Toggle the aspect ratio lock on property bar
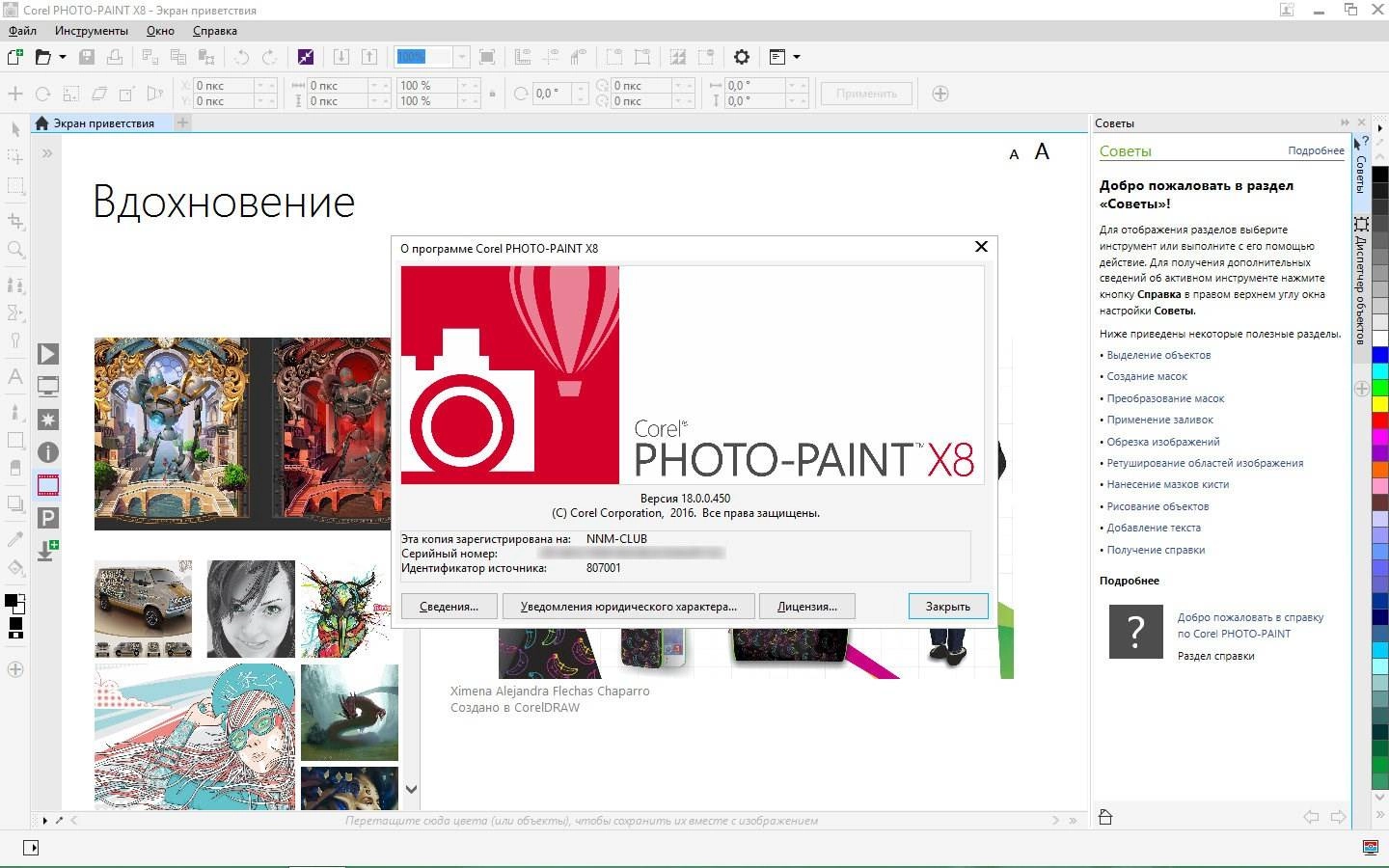This screenshot has height=868, width=1389. coord(492,93)
